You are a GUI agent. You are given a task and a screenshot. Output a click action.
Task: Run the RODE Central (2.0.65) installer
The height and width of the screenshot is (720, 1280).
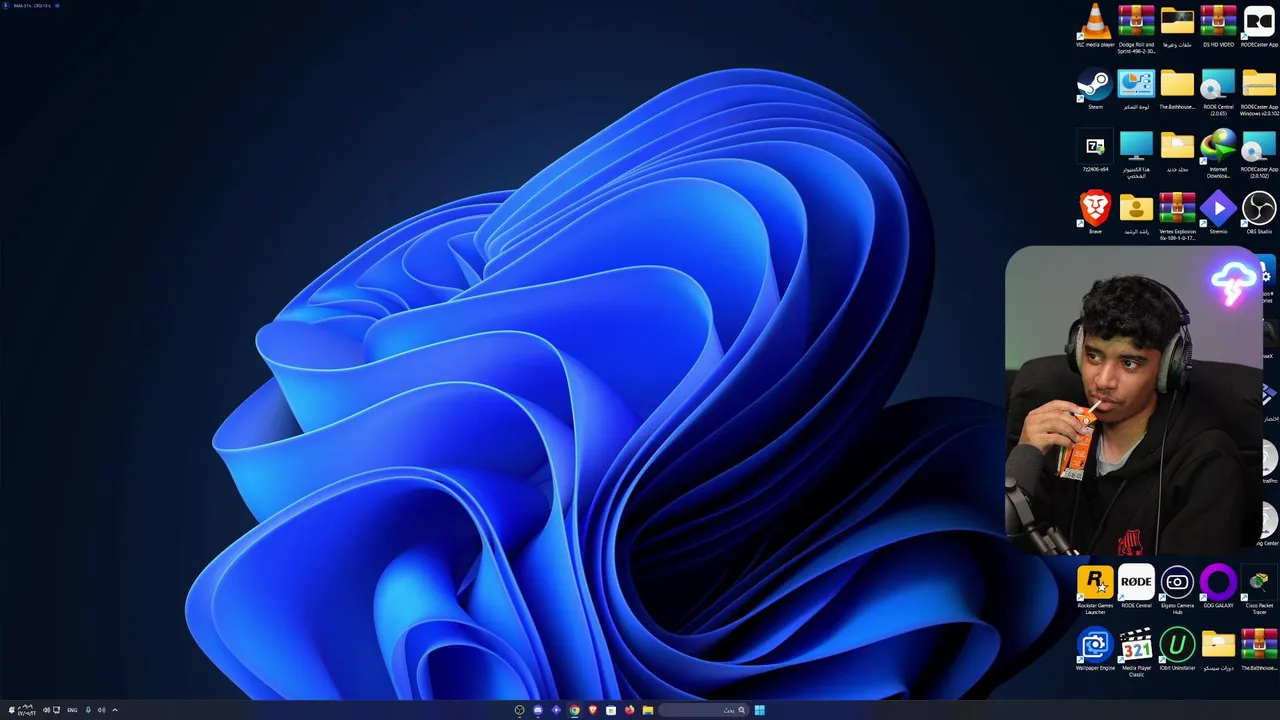point(1218,91)
